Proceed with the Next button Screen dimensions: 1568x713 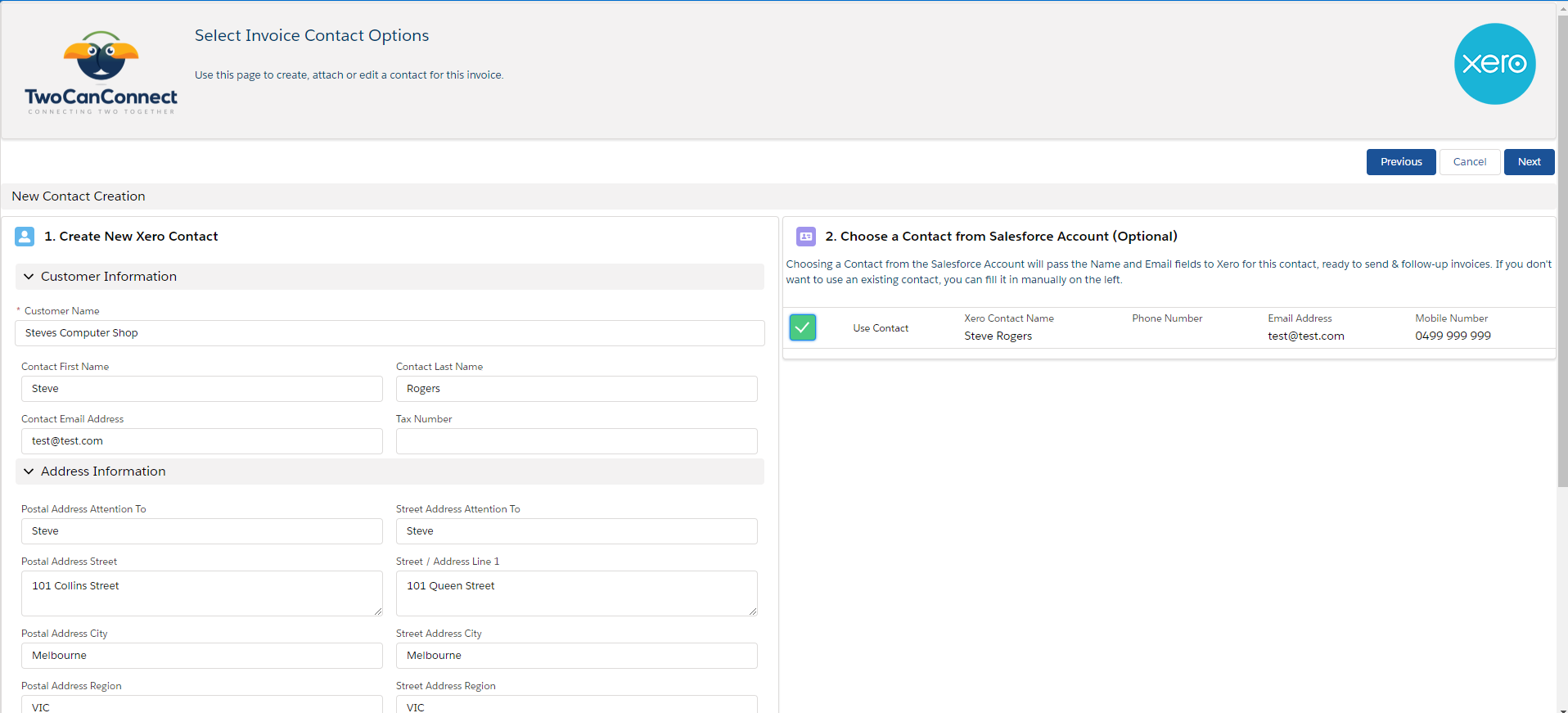(1529, 162)
